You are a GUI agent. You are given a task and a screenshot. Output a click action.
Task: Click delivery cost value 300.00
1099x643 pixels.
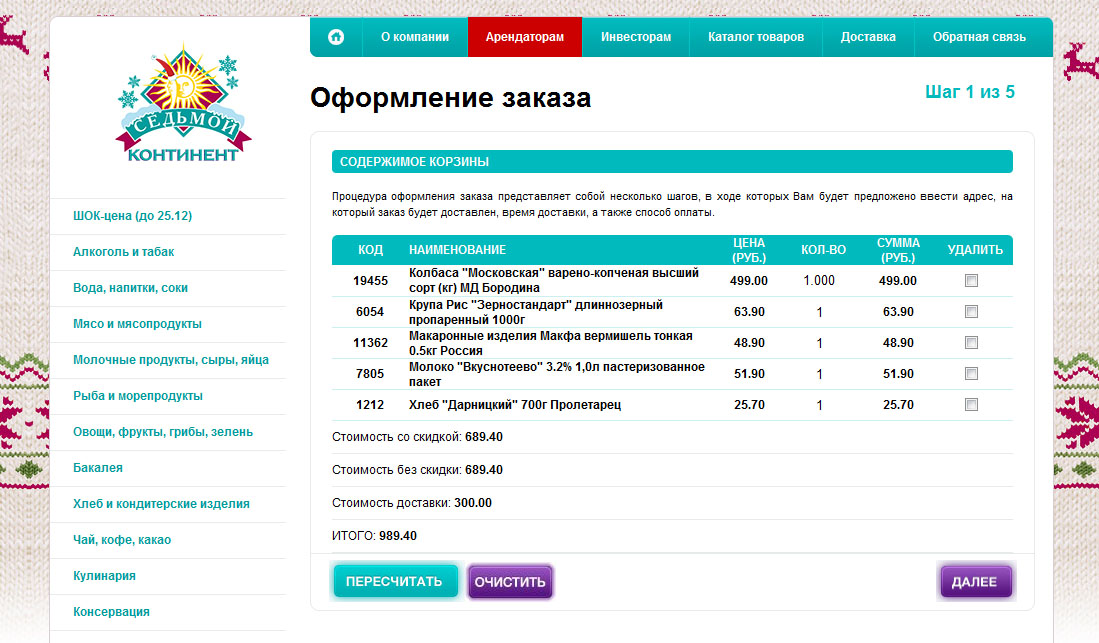[x=473, y=503]
